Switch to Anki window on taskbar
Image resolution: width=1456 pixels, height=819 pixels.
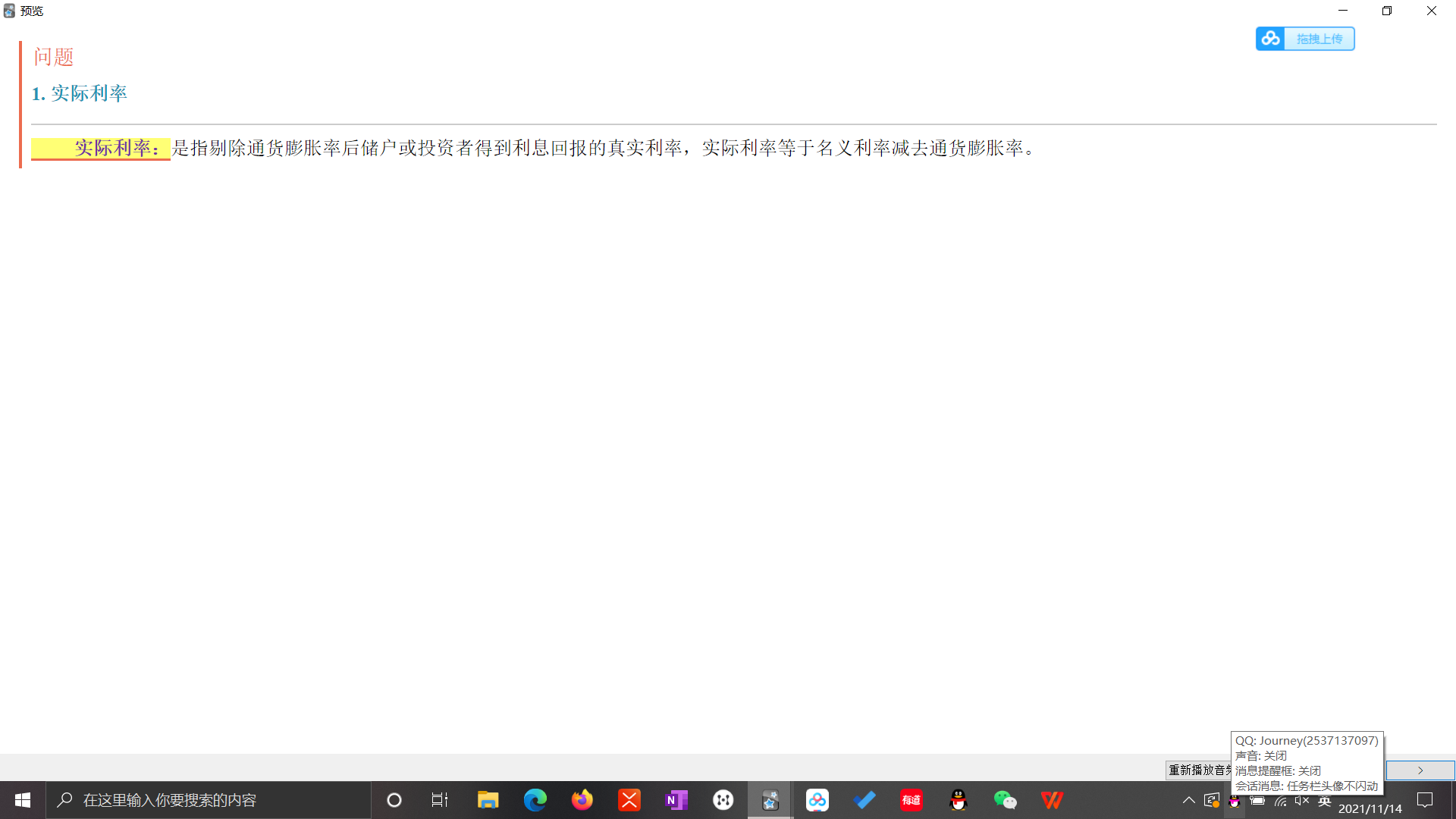click(x=770, y=800)
